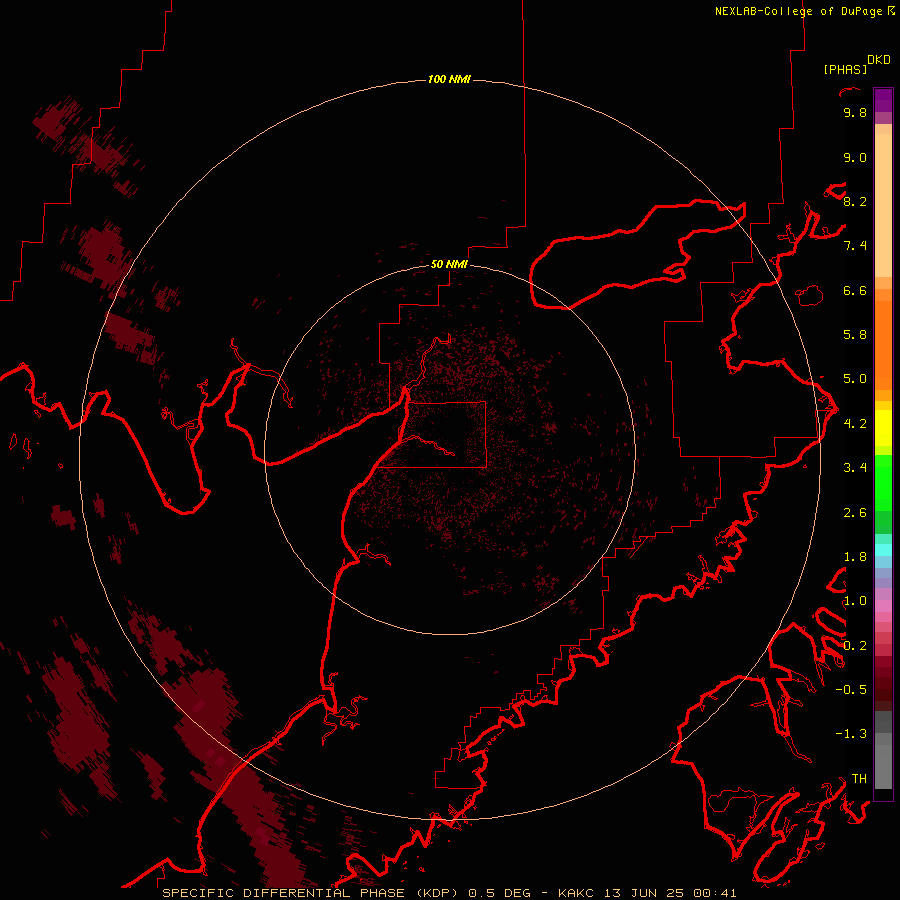Click the 3.4 value on color scale

click(x=855, y=468)
